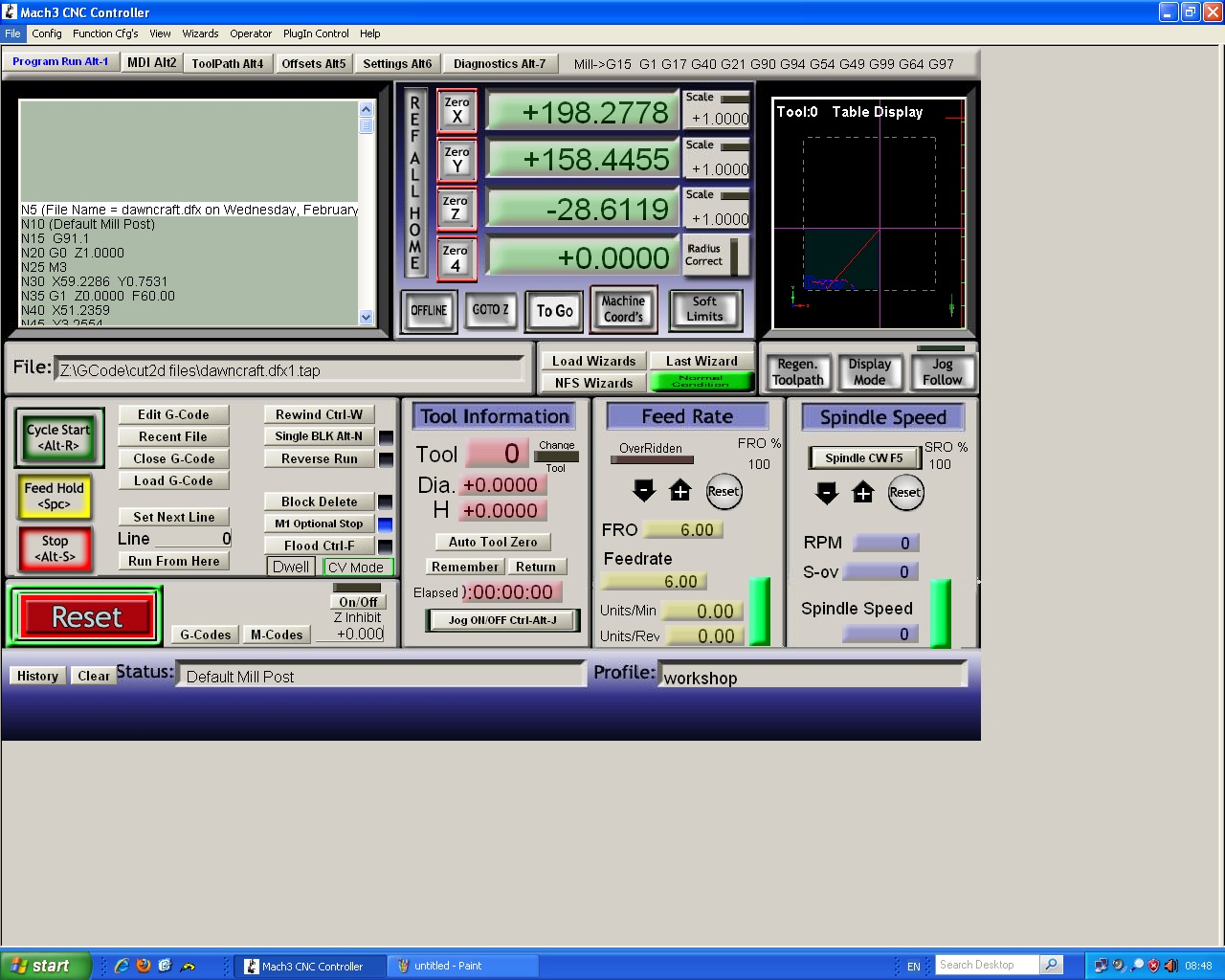Reset the spindle speed override
The height and width of the screenshot is (980, 1225).
[905, 493]
